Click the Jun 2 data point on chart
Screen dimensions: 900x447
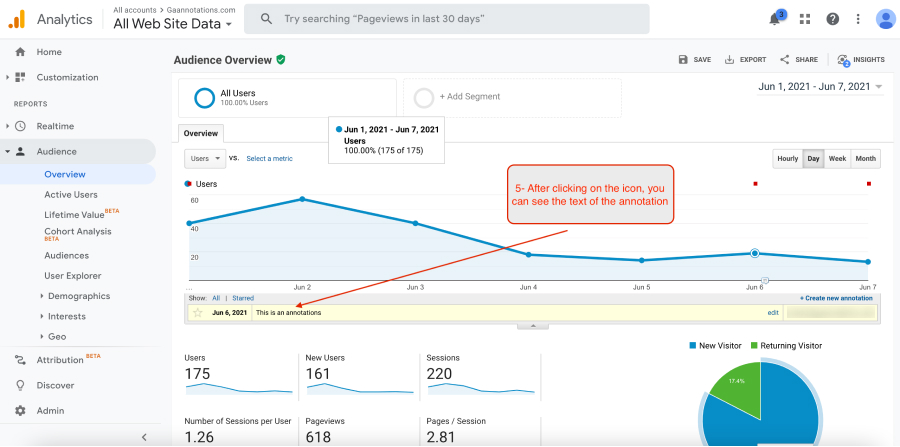point(302,199)
